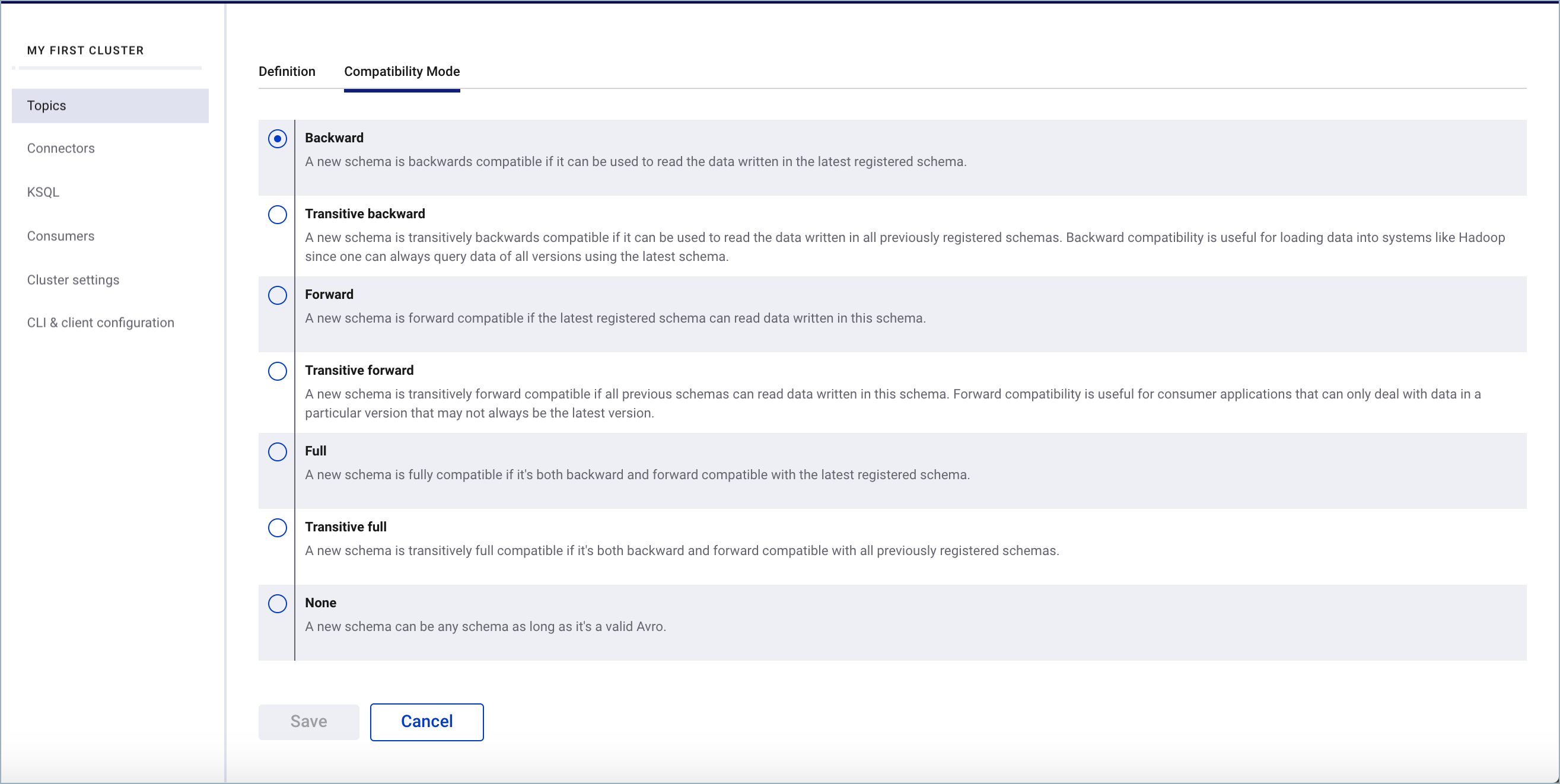Select the None compatibility radio button

coord(278,602)
